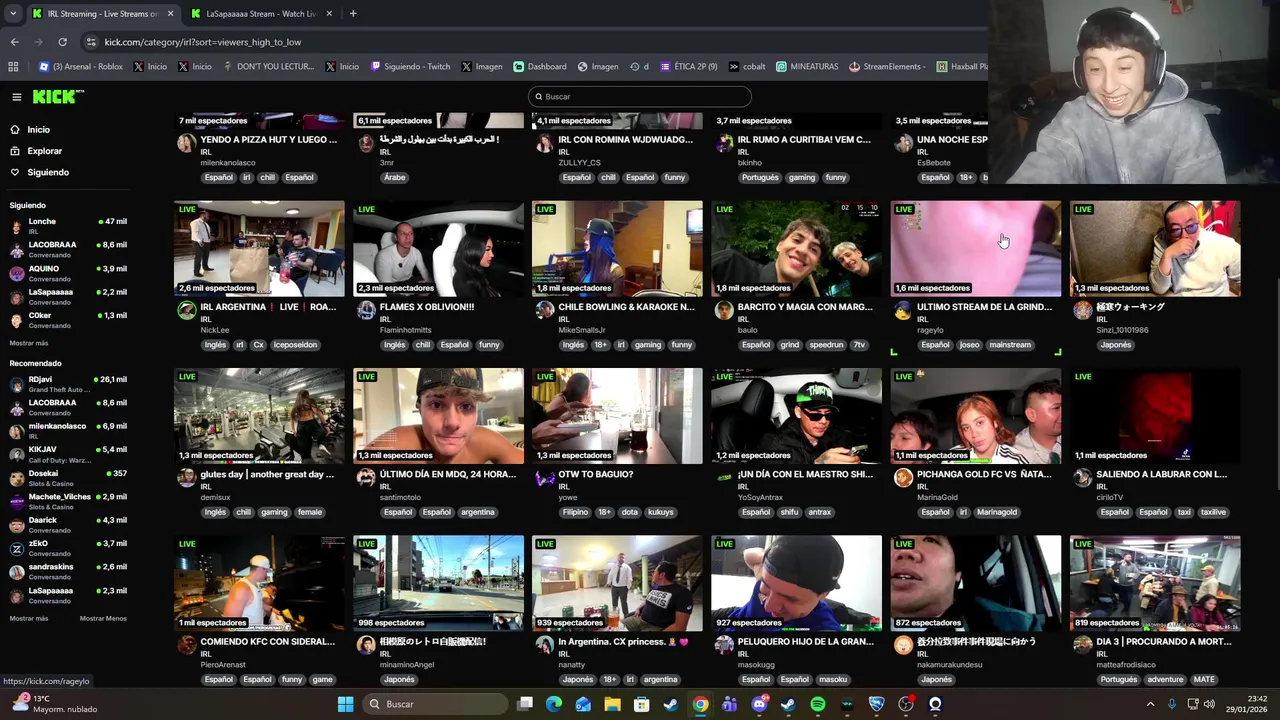
Task: Open KIKJAV recommended channel
Action: [x=68, y=454]
